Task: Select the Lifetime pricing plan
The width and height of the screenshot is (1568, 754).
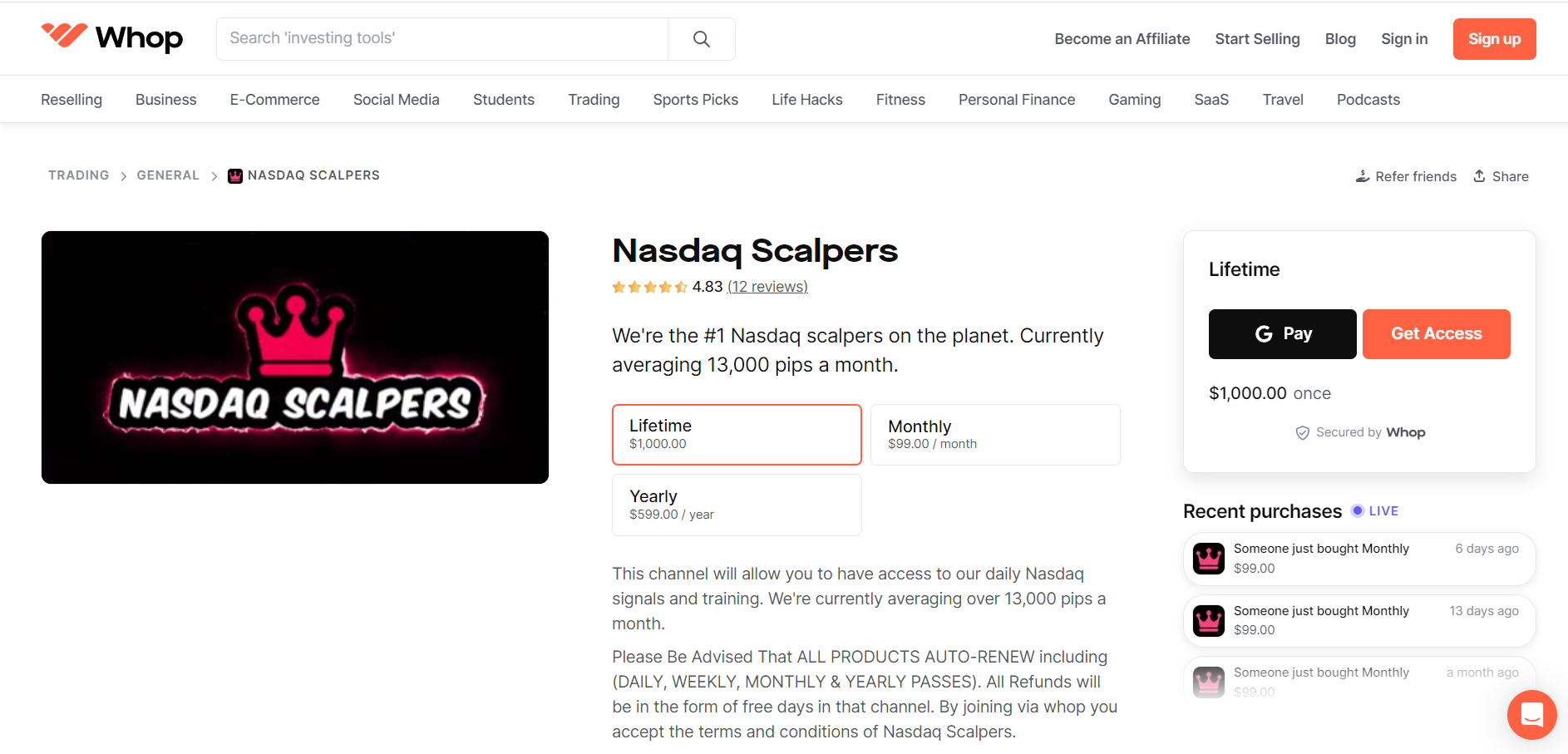Action: point(736,434)
